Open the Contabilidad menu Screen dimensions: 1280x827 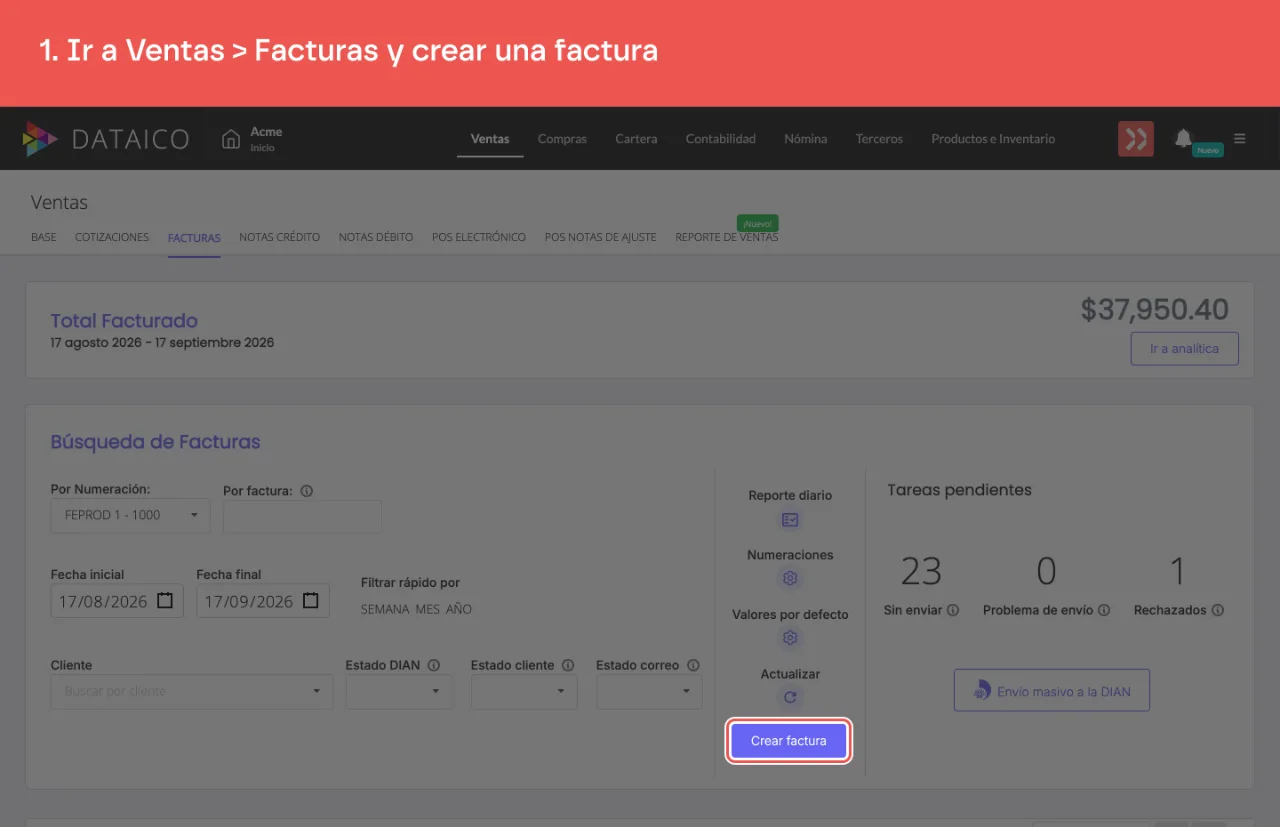tap(721, 139)
